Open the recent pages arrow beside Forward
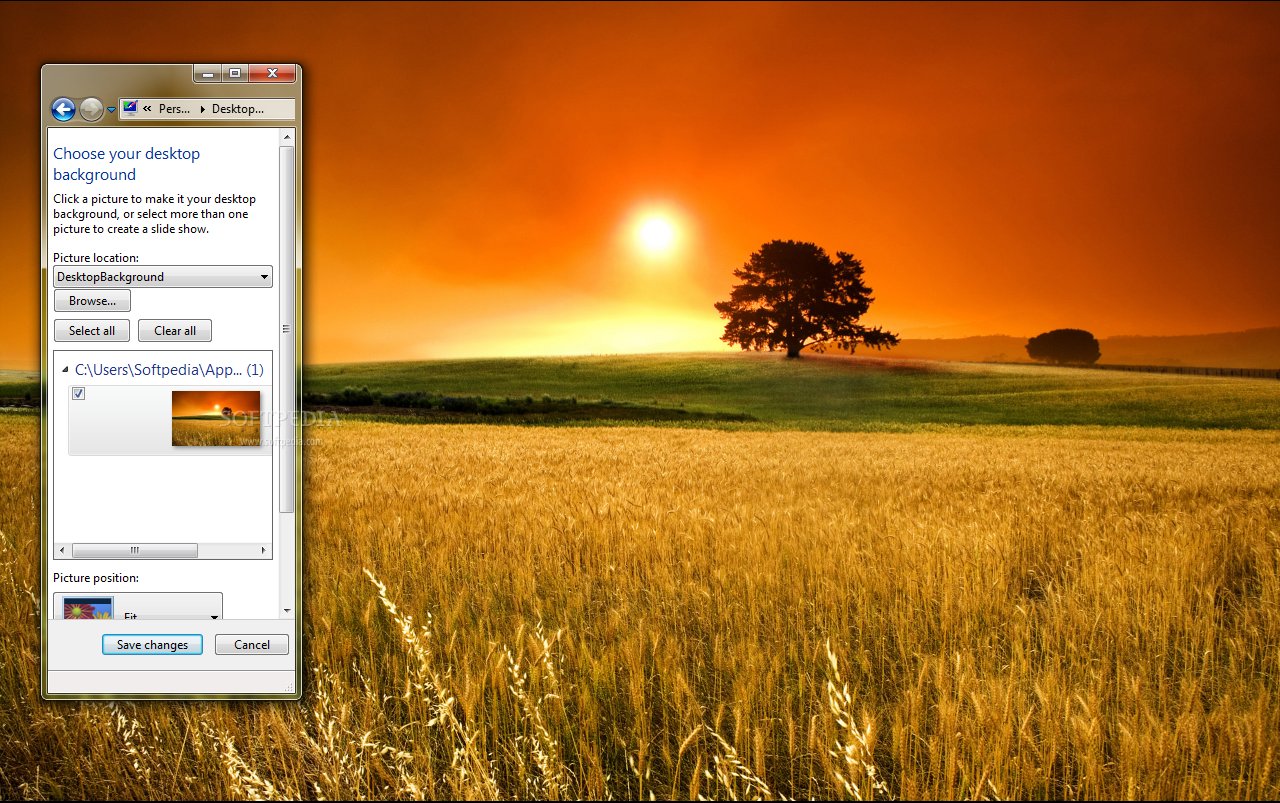The image size is (1280, 803). pos(111,110)
